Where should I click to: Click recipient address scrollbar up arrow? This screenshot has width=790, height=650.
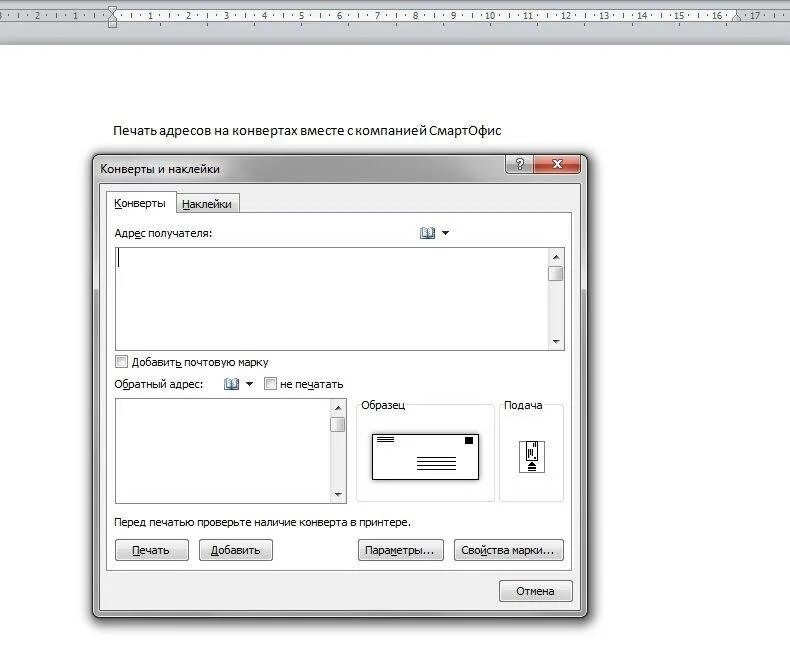point(556,257)
